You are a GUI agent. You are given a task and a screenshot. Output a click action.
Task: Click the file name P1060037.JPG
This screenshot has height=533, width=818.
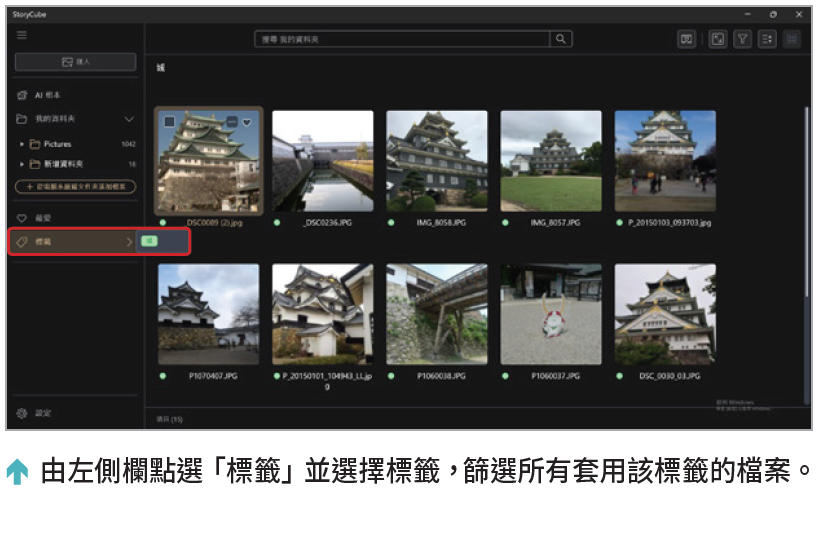556,376
